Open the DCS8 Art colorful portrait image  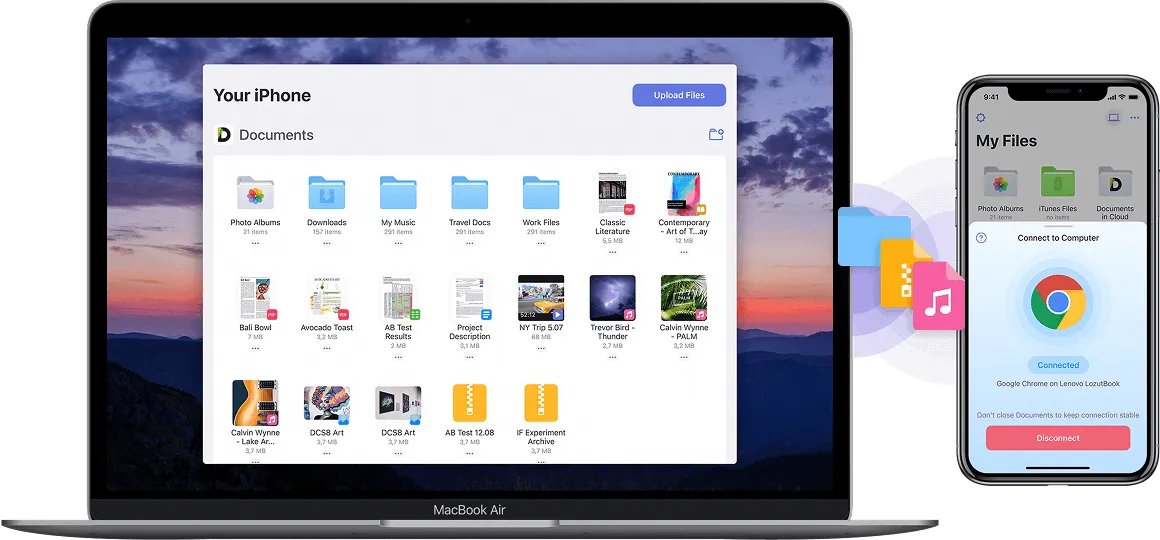click(326, 404)
